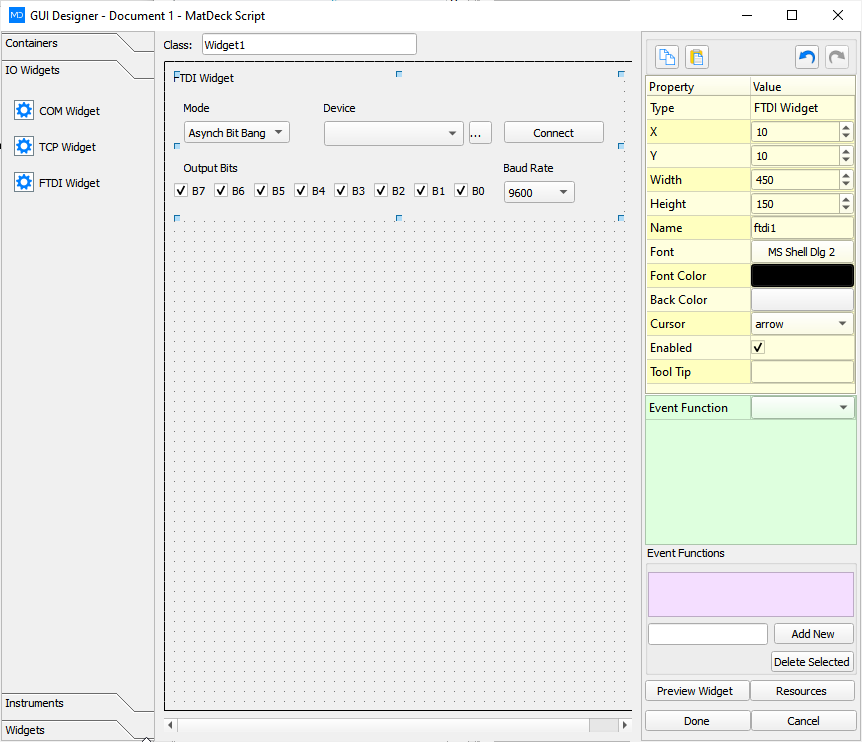Viewport: 862px width, 742px height.
Task: Open the Cursor dropdown set to arrow
Action: (x=802, y=323)
